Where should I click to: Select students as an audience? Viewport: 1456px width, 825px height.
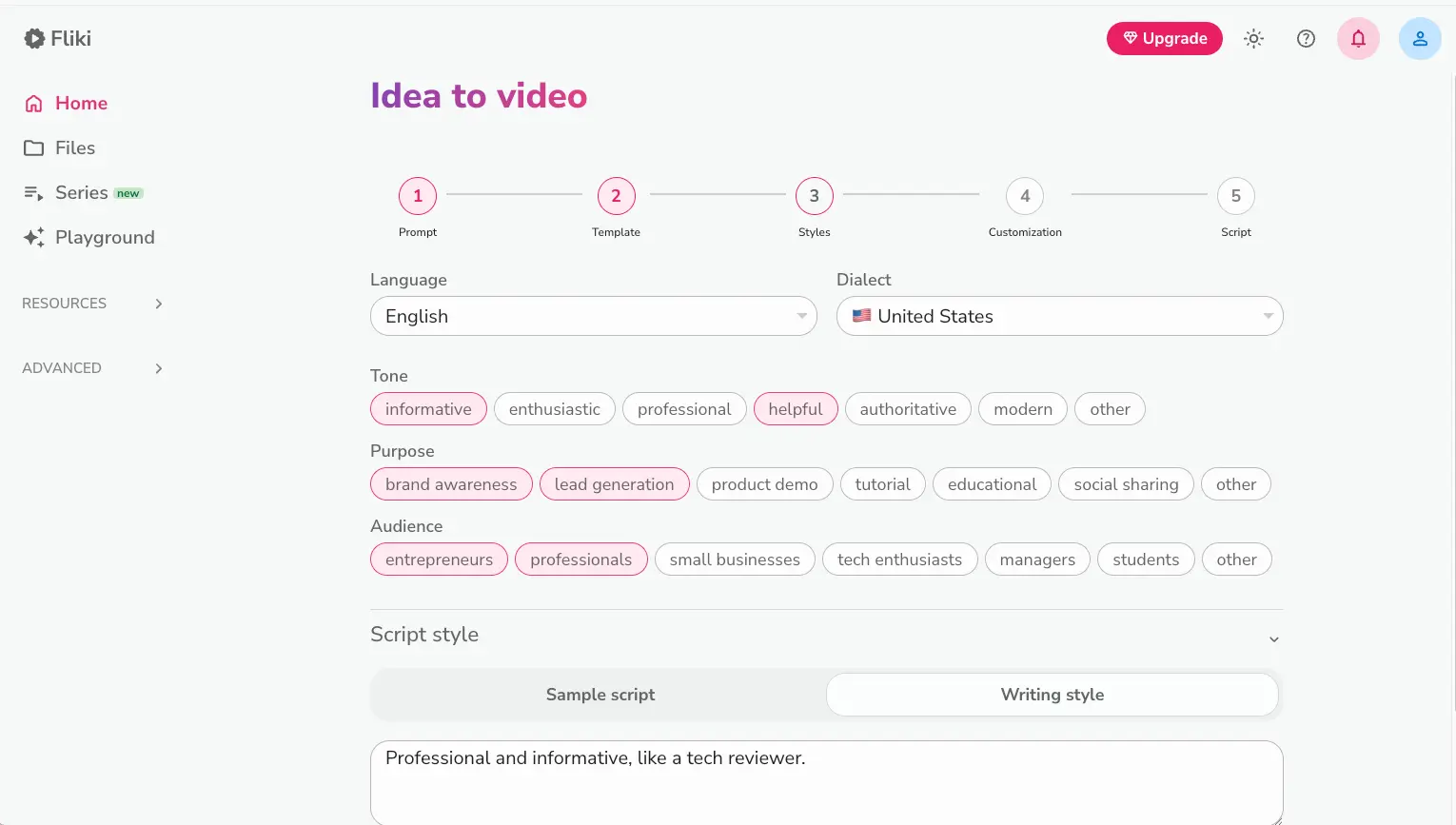pyautogui.click(x=1146, y=559)
